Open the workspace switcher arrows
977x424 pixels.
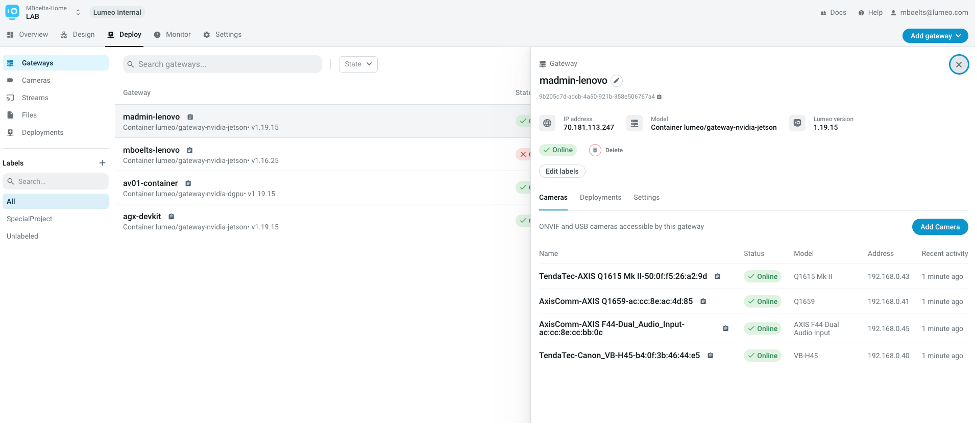pyautogui.click(x=78, y=12)
